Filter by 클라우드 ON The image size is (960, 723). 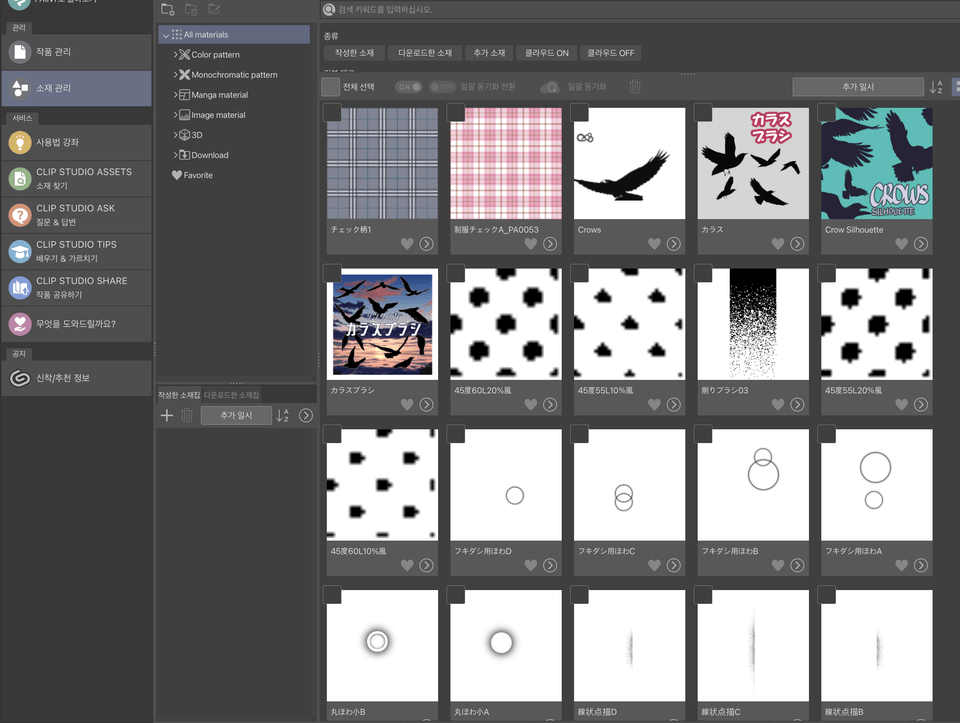547,53
